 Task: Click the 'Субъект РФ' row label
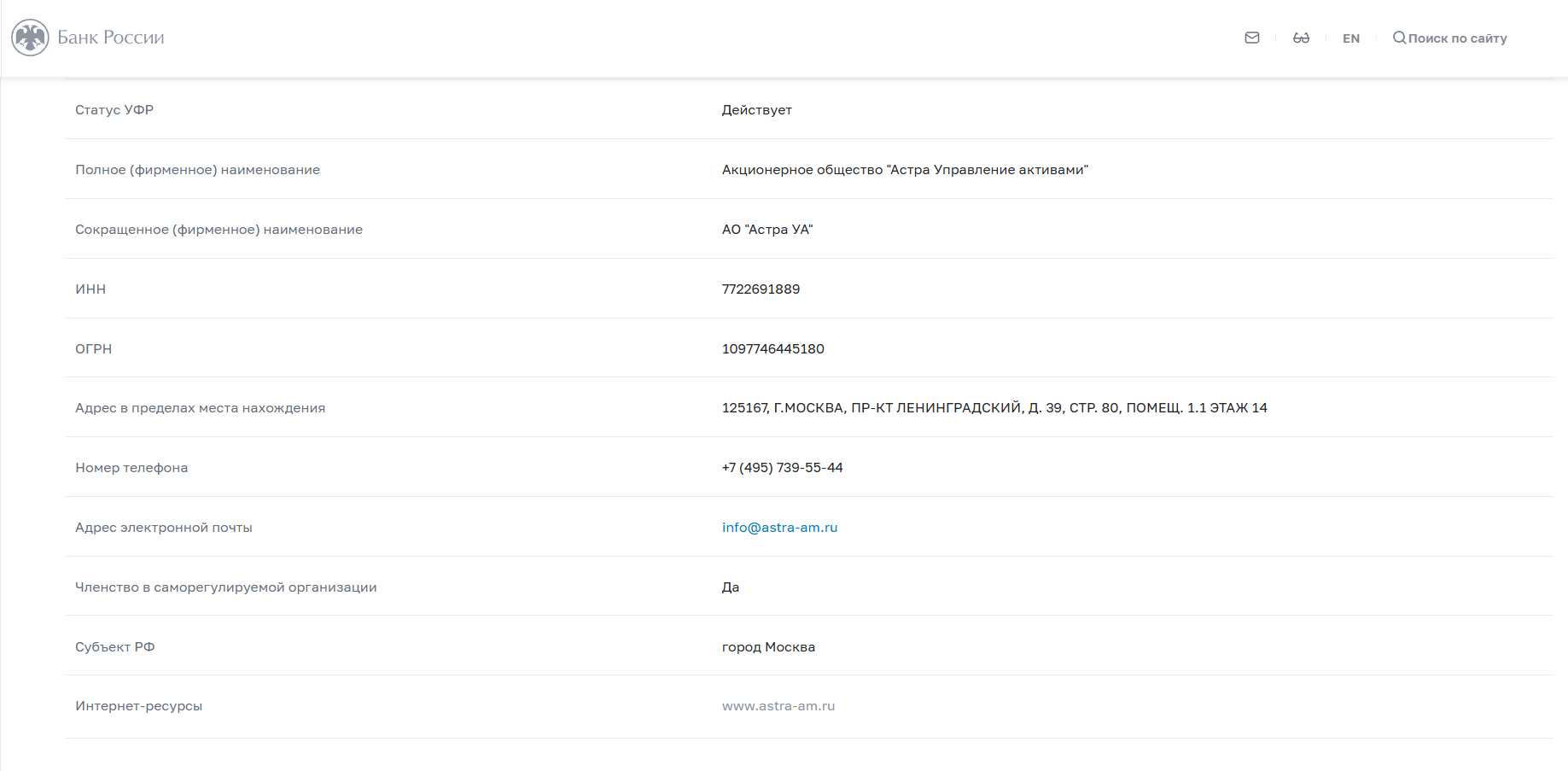click(x=114, y=647)
